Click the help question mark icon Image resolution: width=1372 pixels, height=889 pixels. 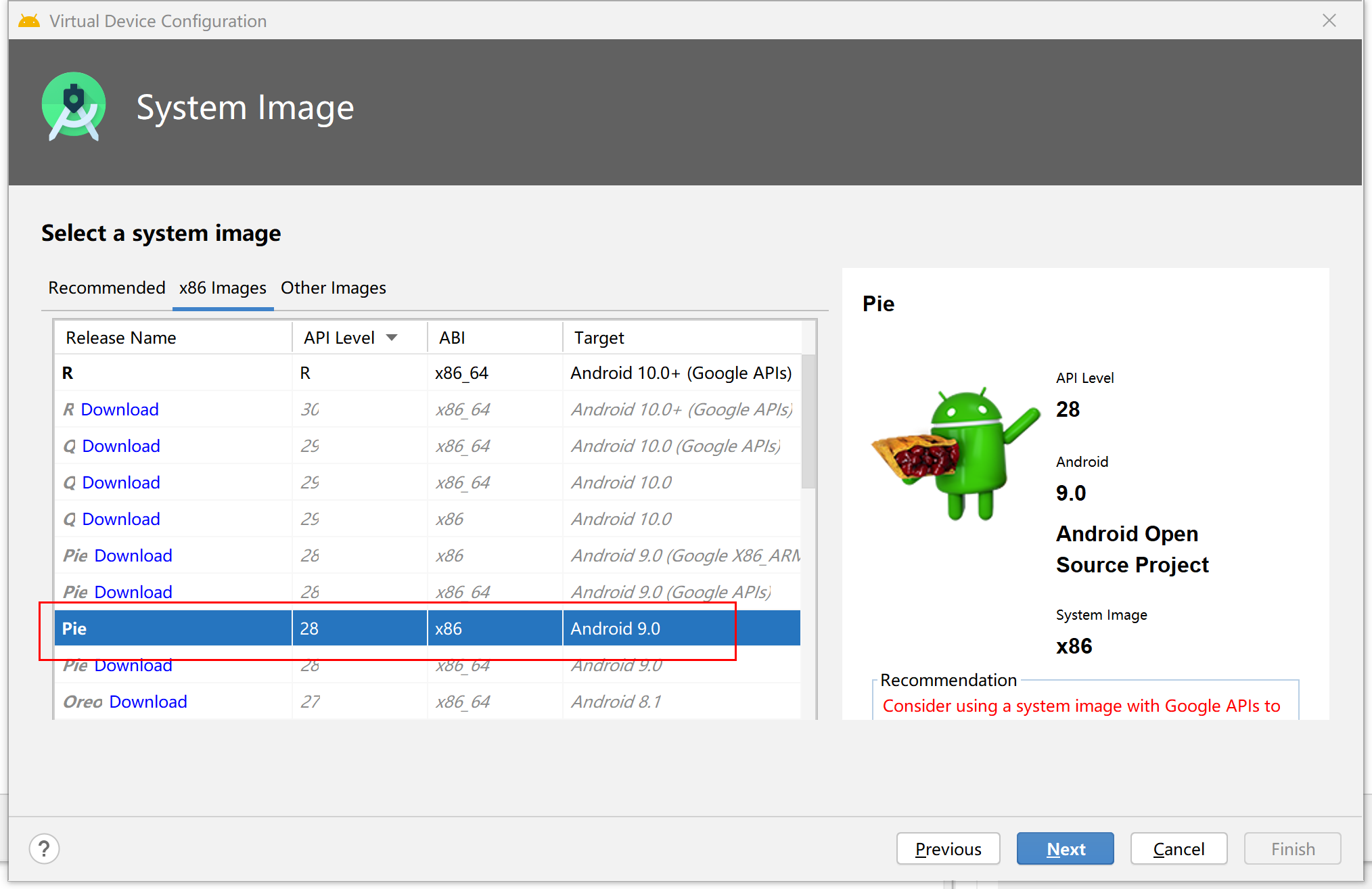click(x=44, y=848)
